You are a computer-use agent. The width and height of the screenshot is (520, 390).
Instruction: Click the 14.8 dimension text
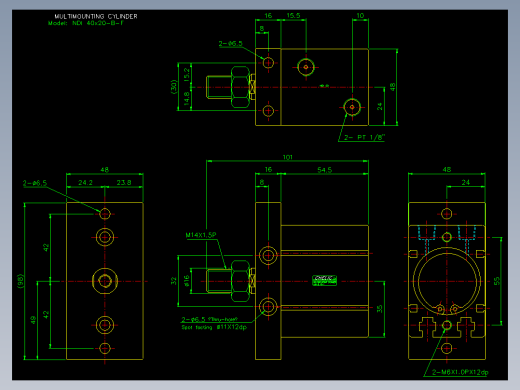coord(187,99)
